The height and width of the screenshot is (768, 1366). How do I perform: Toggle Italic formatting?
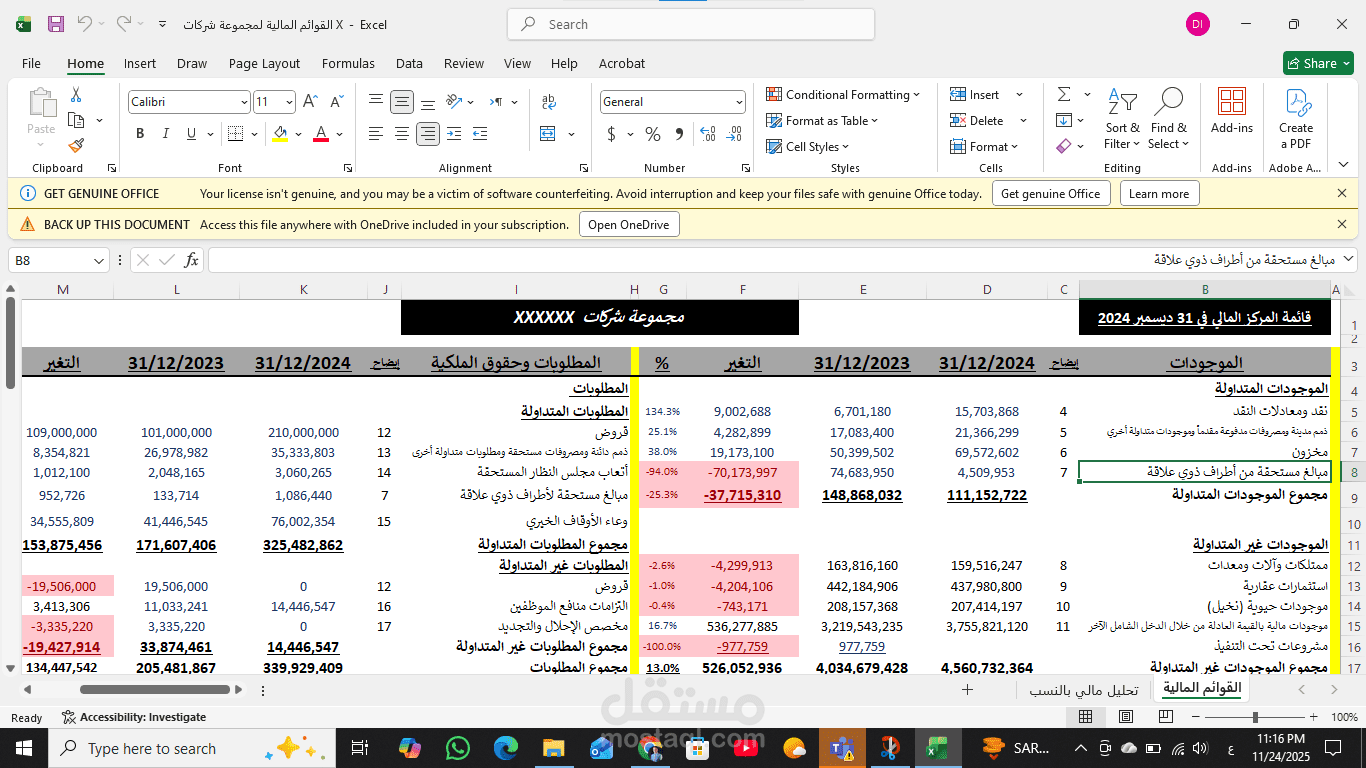pos(166,134)
